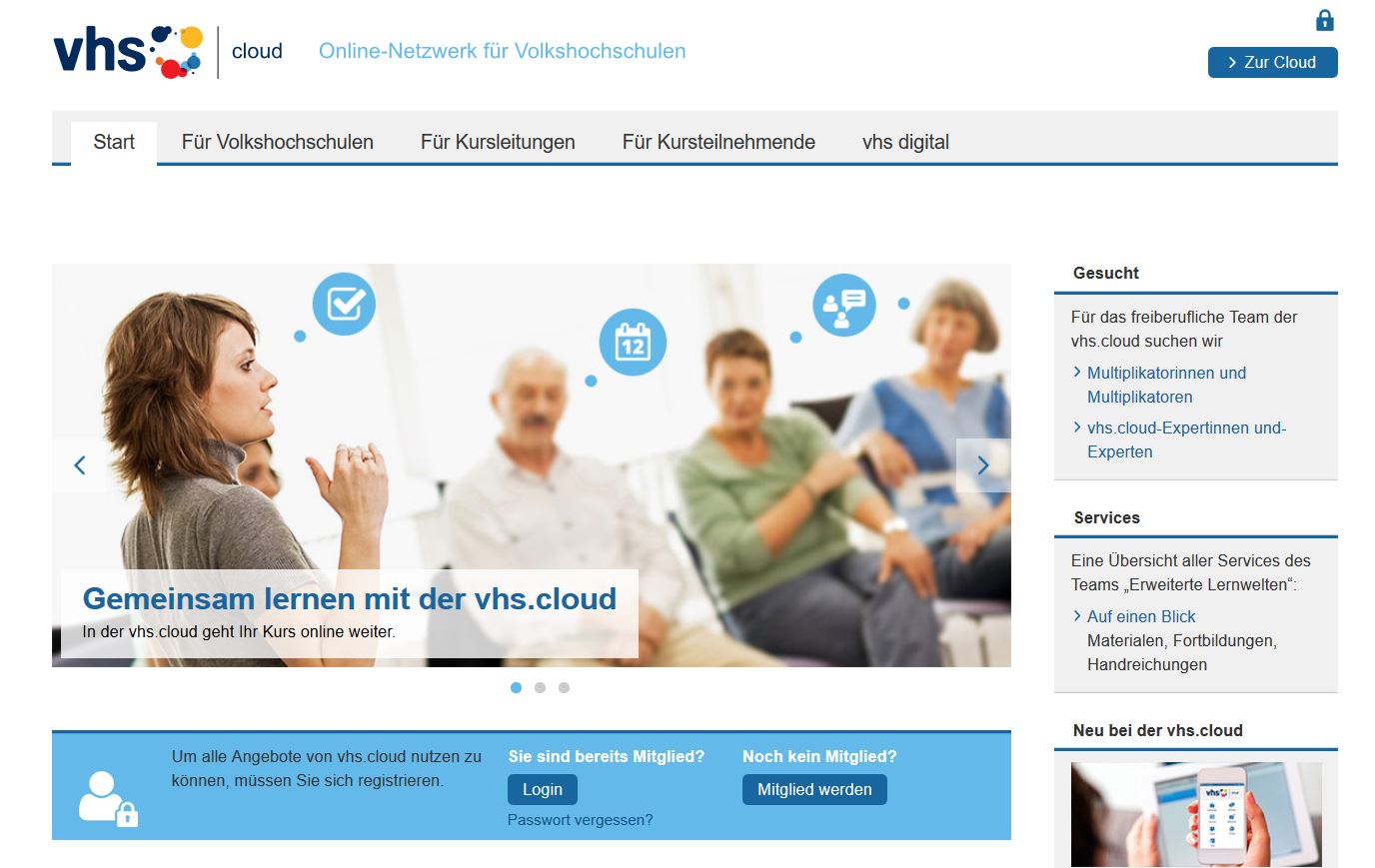The image size is (1375, 868).
Task: Click the Online-Netzwerk für Volkshochschulen tagline
Action: pyautogui.click(x=502, y=51)
